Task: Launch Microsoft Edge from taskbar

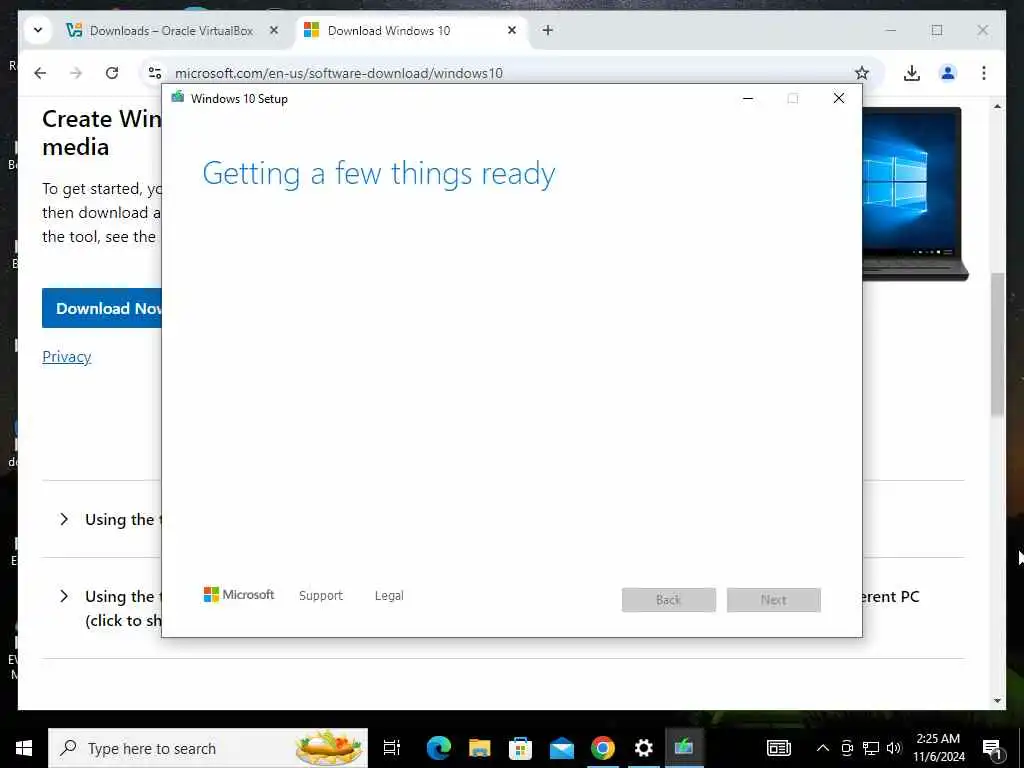Action: pos(439,748)
